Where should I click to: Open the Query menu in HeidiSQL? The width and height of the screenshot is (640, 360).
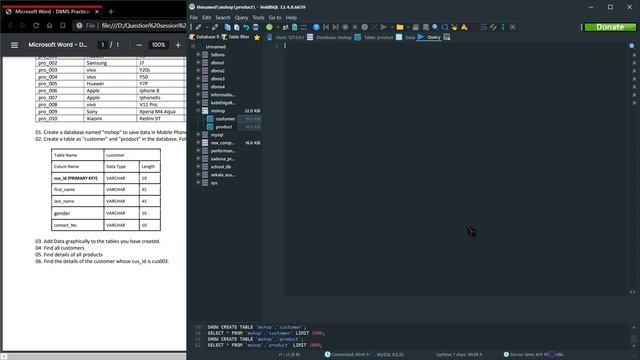tap(241, 18)
